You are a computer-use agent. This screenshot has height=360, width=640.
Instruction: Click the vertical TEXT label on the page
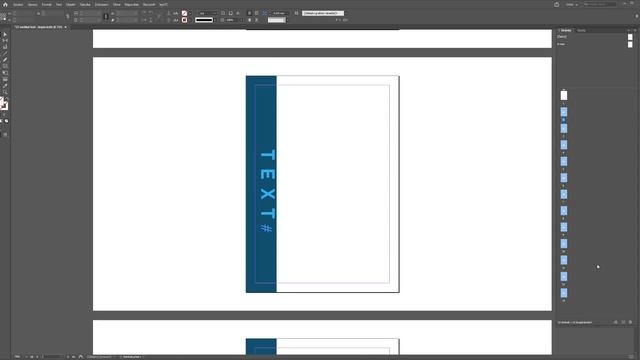pyautogui.click(x=267, y=184)
